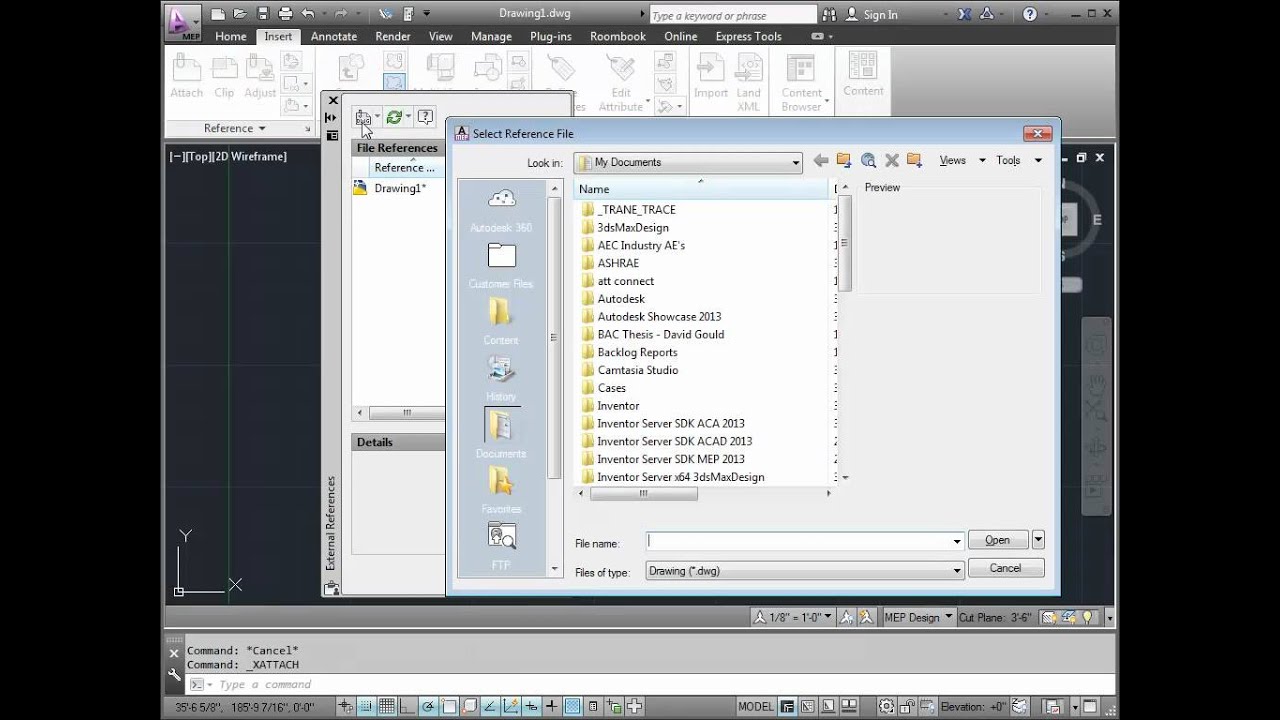The width and height of the screenshot is (1280, 720).
Task: Switch to the Home ribbon tab
Action: [230, 36]
